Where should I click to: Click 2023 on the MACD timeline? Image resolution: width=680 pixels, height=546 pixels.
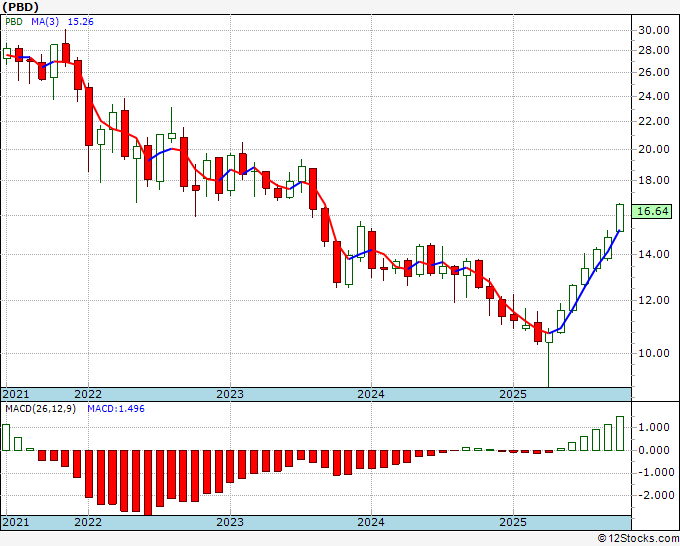point(230,522)
